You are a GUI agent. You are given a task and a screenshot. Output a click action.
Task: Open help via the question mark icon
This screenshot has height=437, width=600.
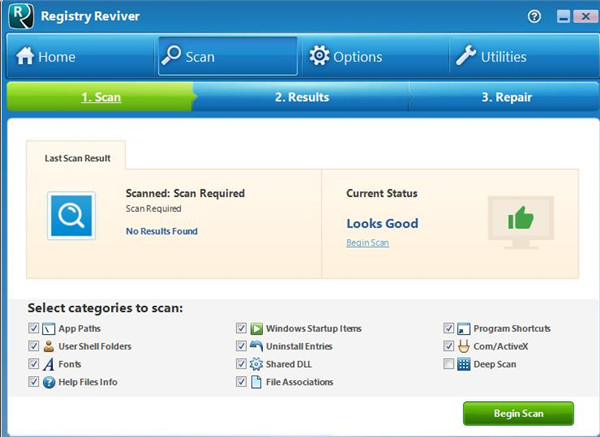pos(534,16)
